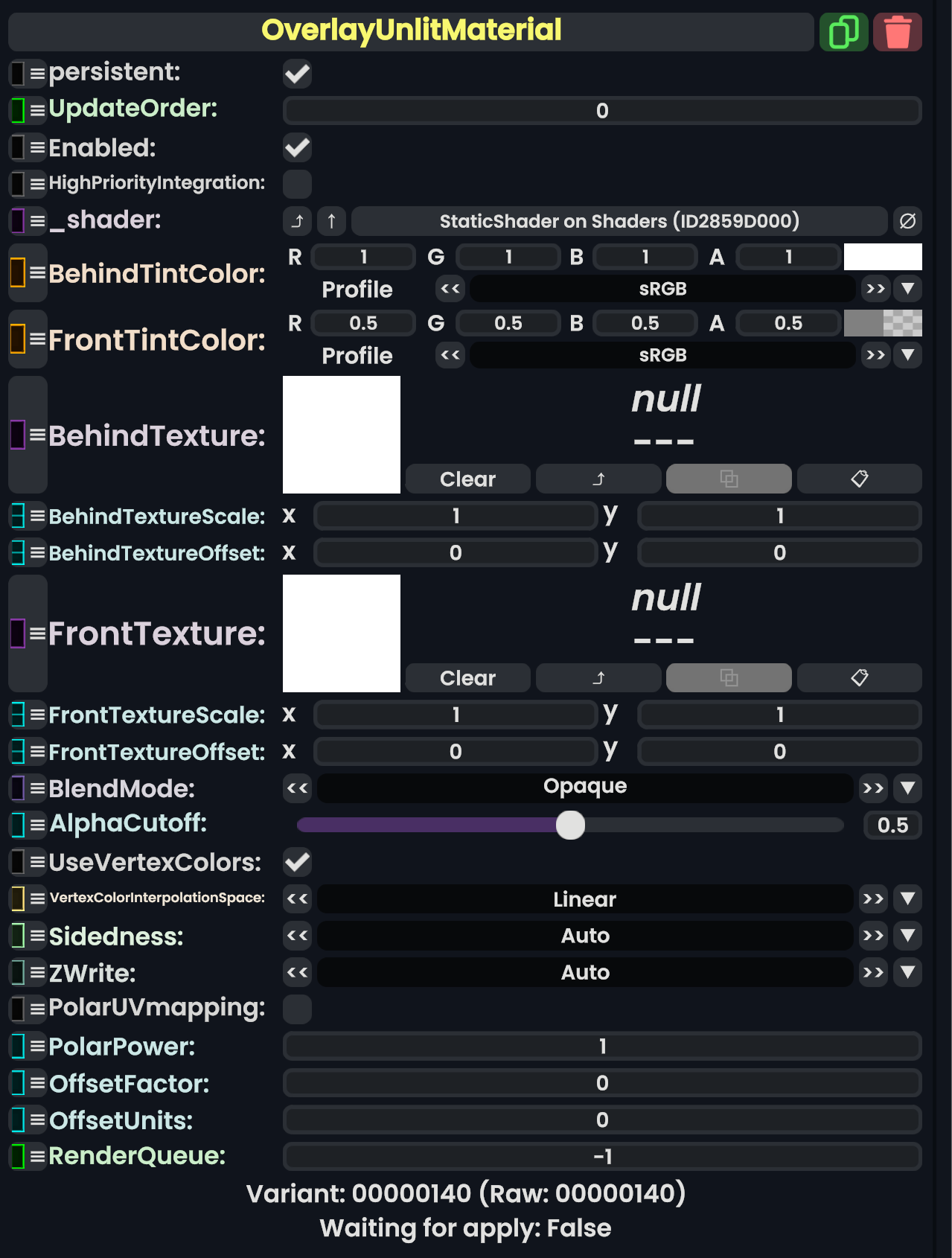Click the red trash delete icon
The height and width of the screenshot is (1258, 952).
[x=897, y=32]
